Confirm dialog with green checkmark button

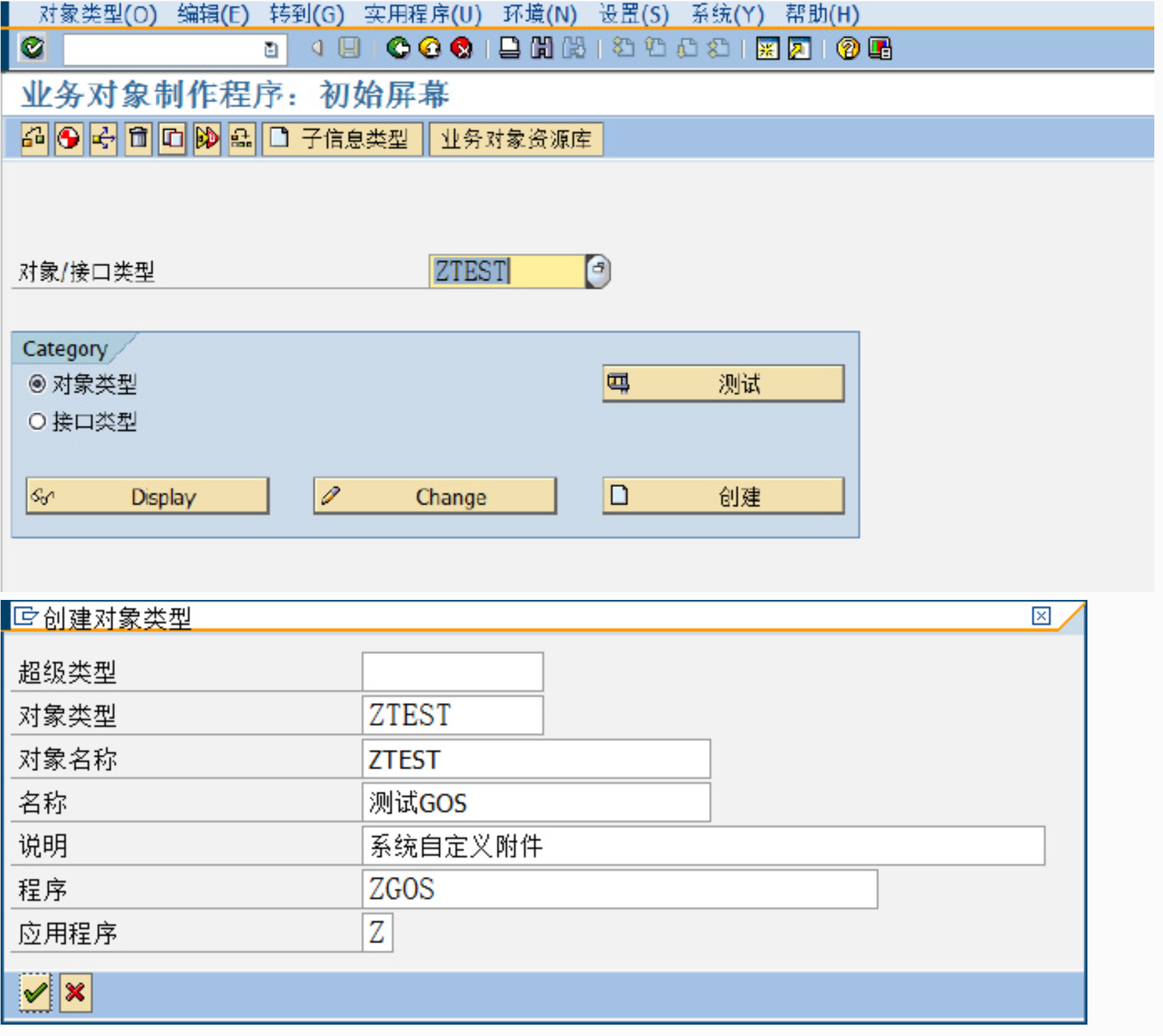click(35, 993)
